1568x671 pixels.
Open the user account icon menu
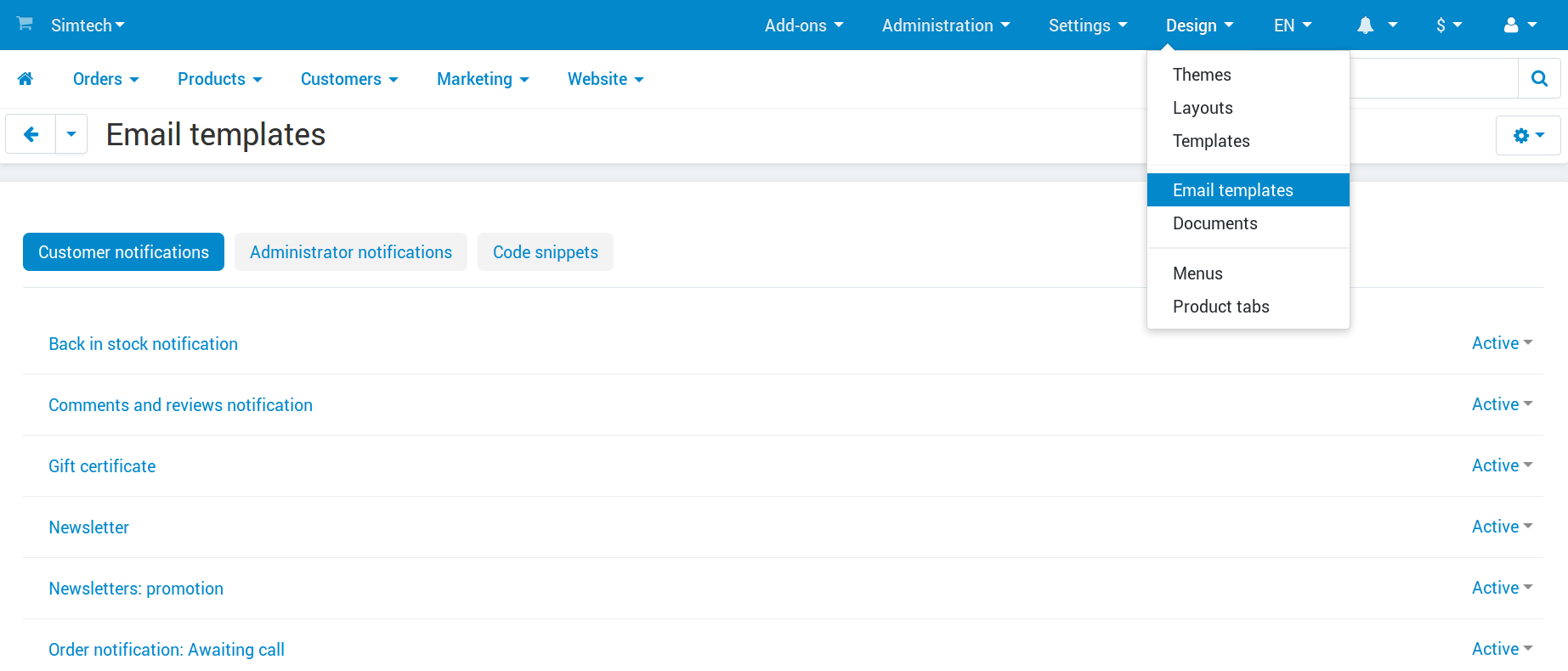pos(1520,25)
